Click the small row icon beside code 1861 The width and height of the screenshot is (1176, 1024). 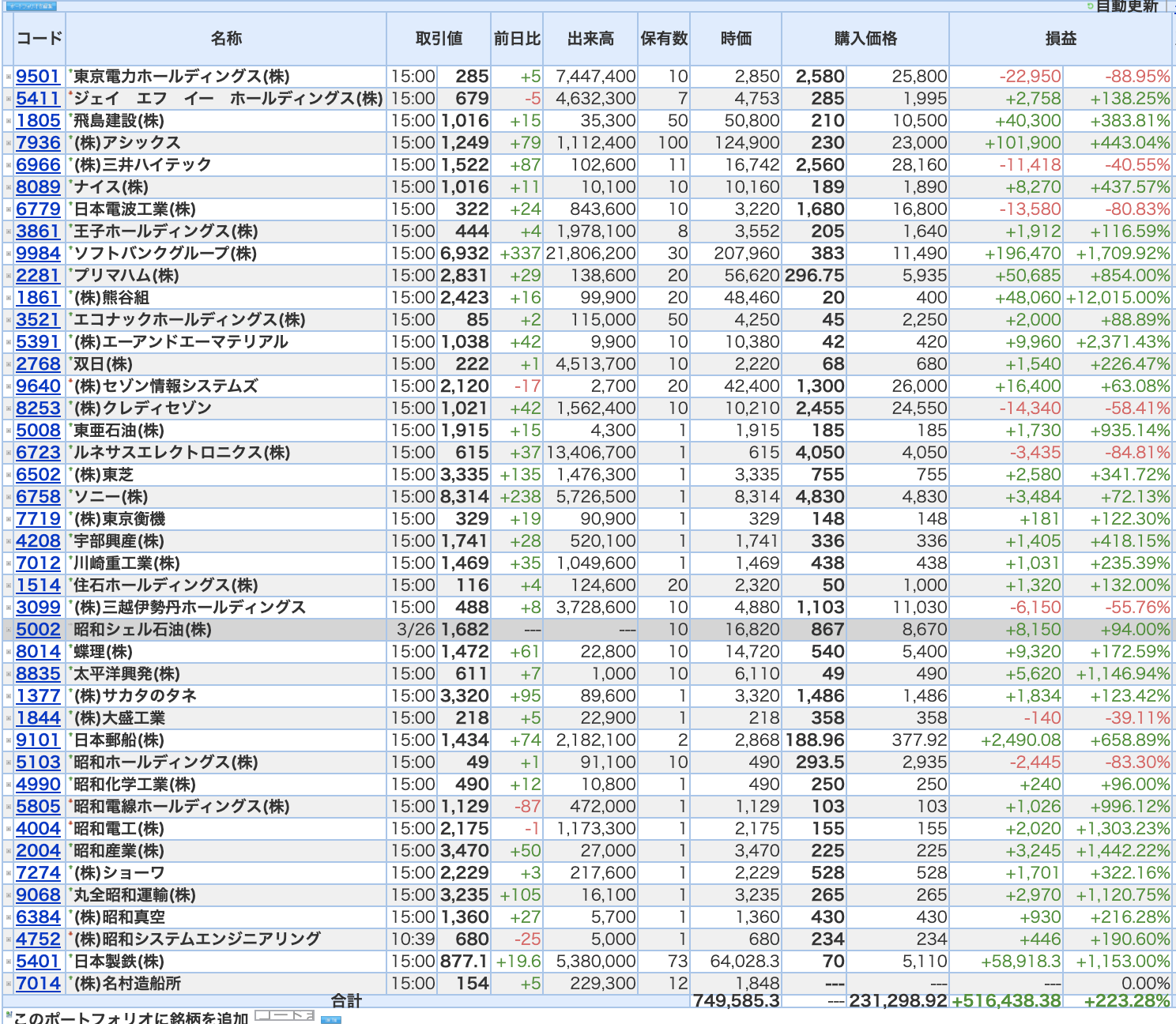click(8, 298)
